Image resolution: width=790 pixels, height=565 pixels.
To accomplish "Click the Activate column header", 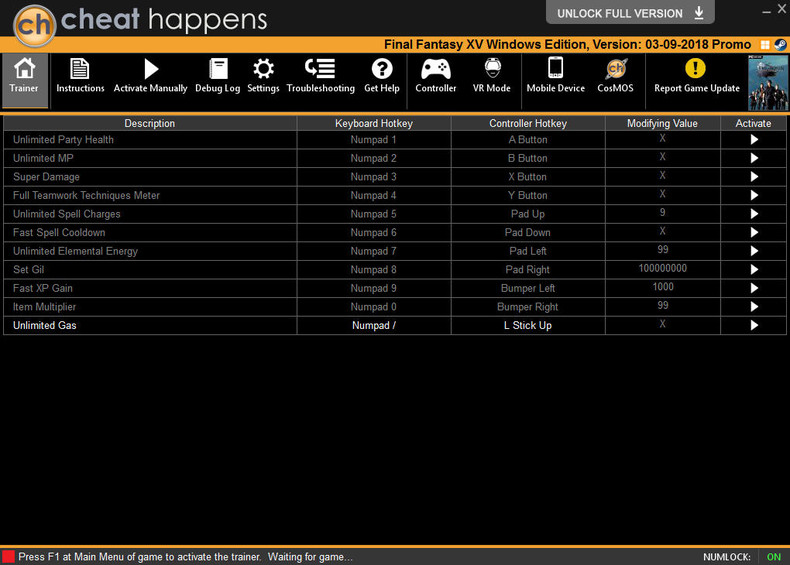I will pyautogui.click(x=753, y=123).
